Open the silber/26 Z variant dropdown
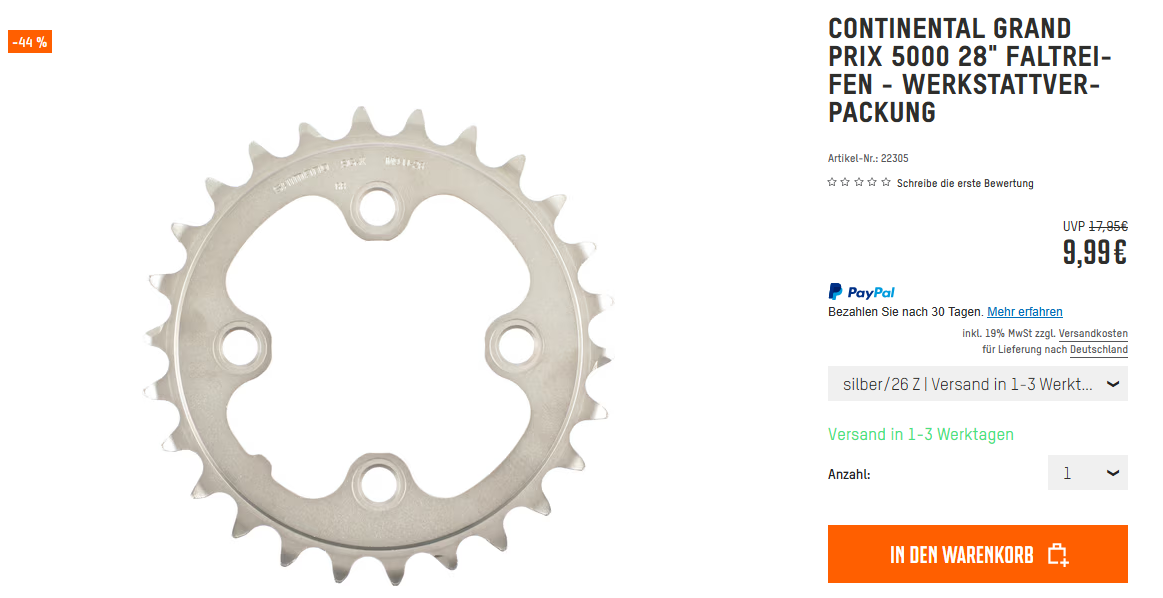Image resolution: width=1163 pixels, height=598 pixels. [x=978, y=384]
